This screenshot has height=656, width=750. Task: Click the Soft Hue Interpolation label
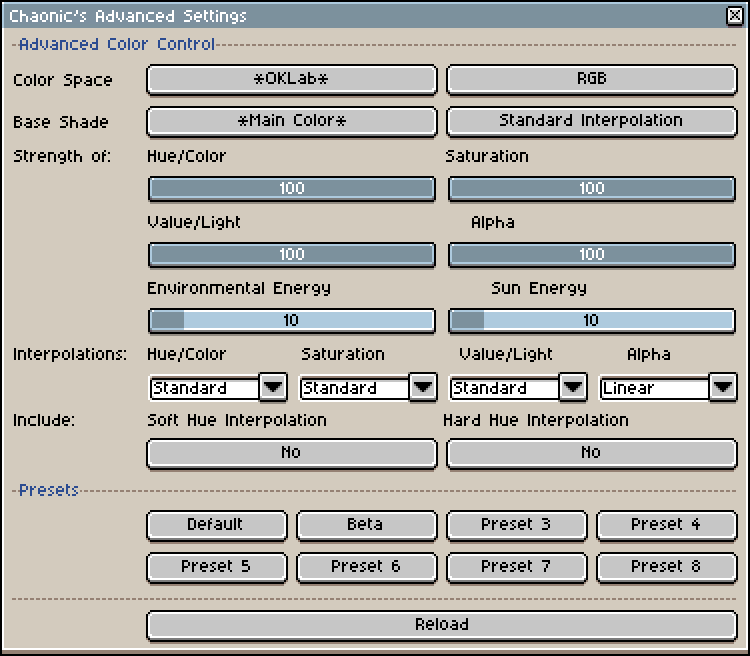tap(237, 421)
